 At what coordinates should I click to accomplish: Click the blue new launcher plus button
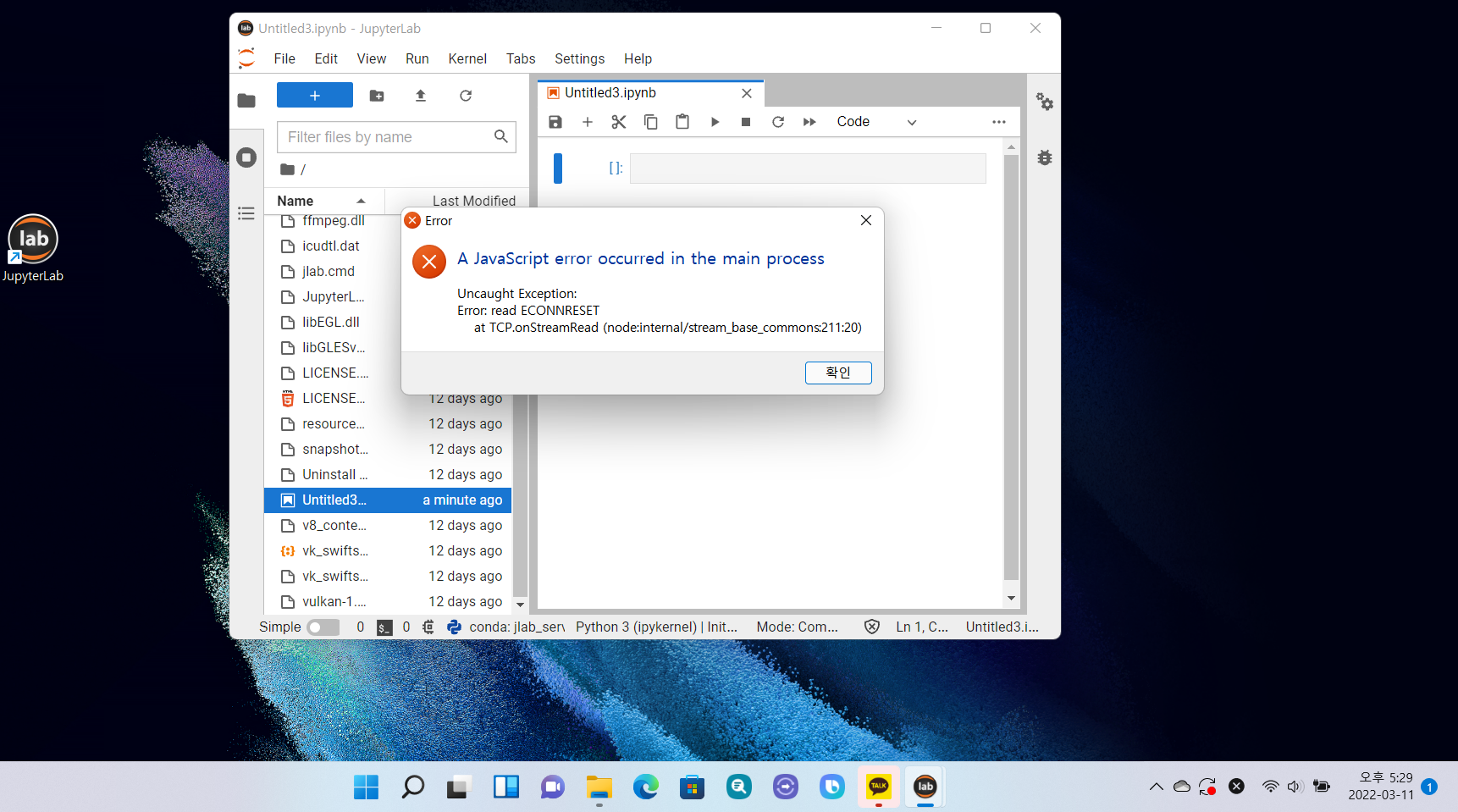(x=315, y=96)
